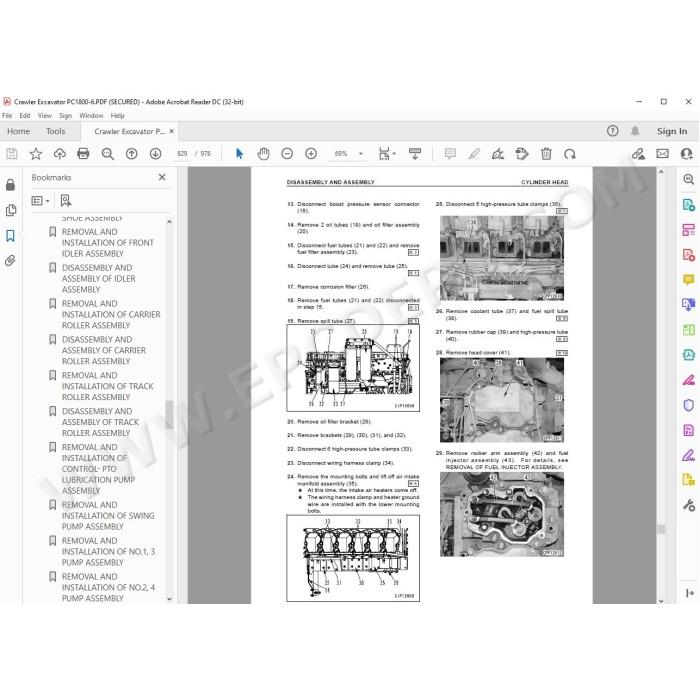Click the Sign In button
Image resolution: width=700 pixels, height=700 pixels.
pyautogui.click(x=672, y=131)
